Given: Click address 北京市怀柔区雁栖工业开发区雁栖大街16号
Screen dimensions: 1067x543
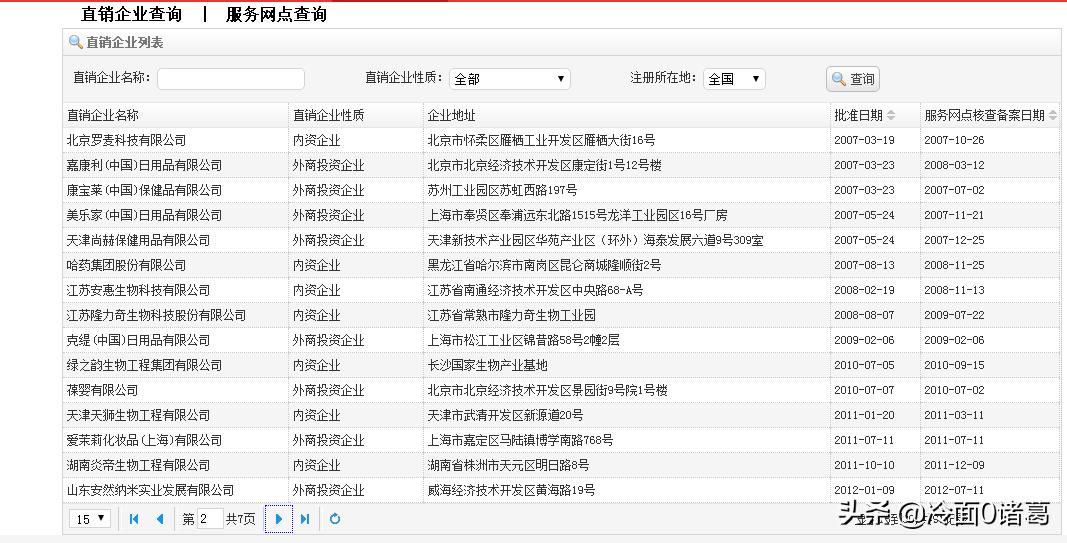Looking at the screenshot, I should tap(541, 140).
